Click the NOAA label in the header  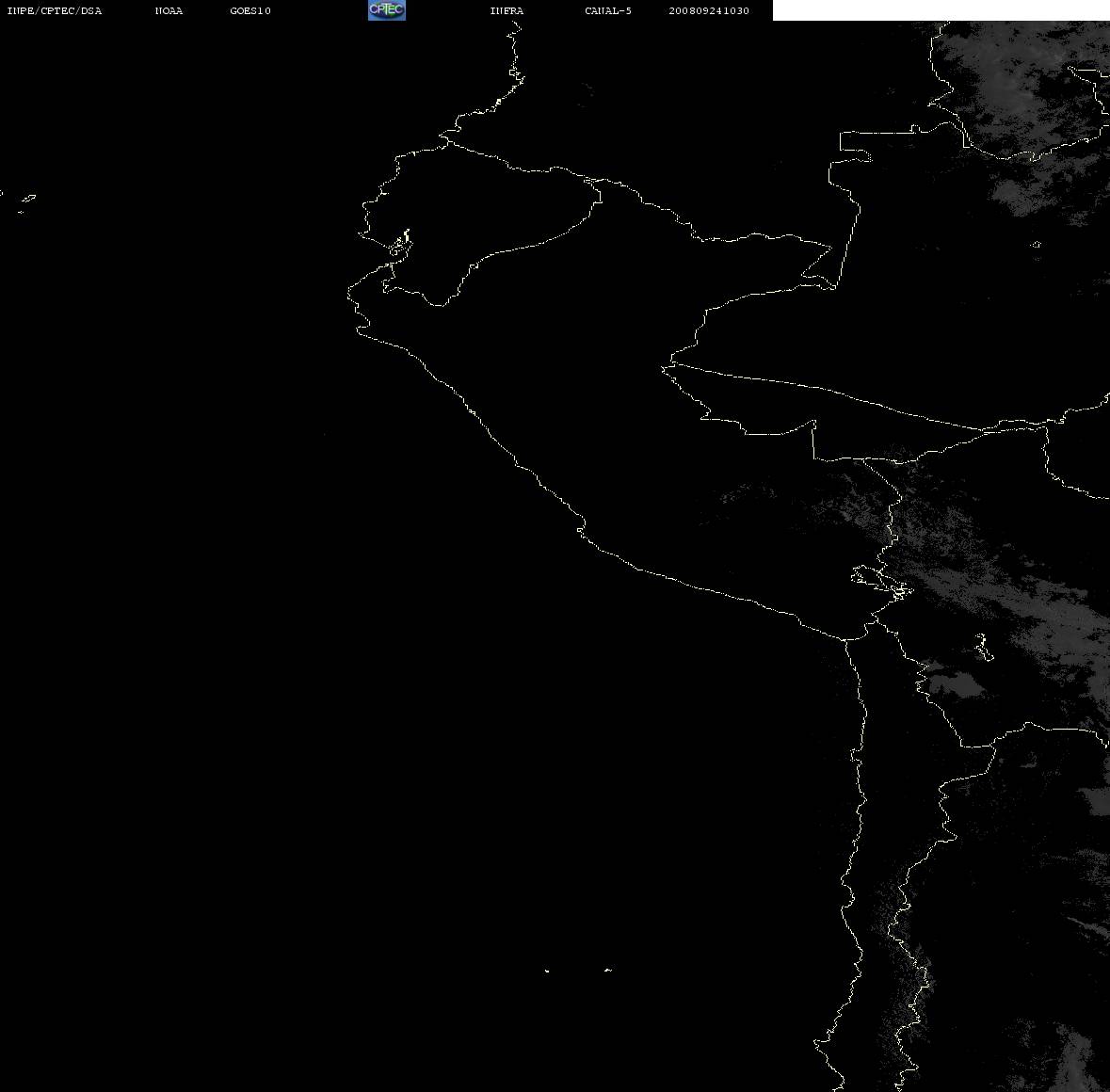169,10
